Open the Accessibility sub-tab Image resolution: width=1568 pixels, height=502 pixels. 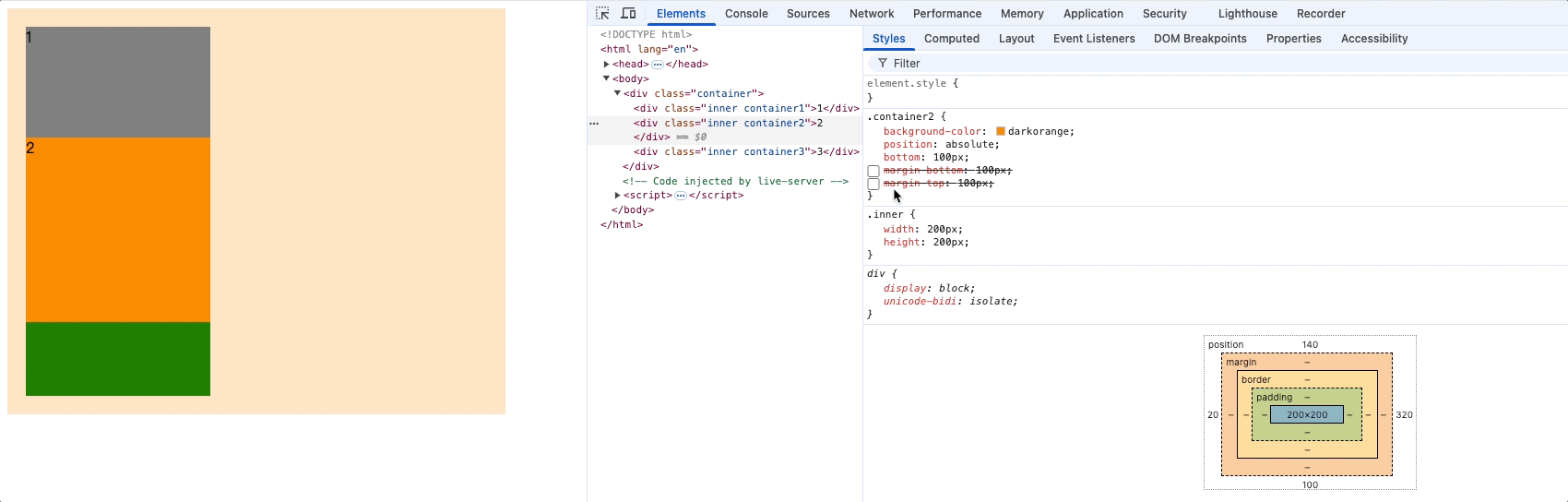(1374, 38)
